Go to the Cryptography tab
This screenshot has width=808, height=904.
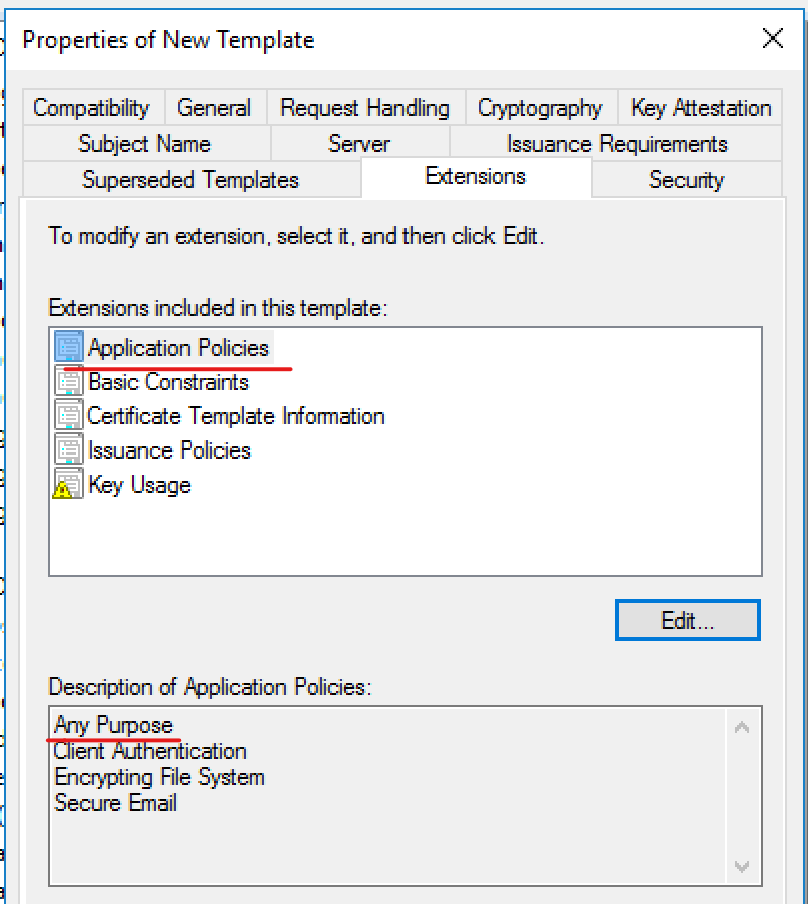[540, 108]
